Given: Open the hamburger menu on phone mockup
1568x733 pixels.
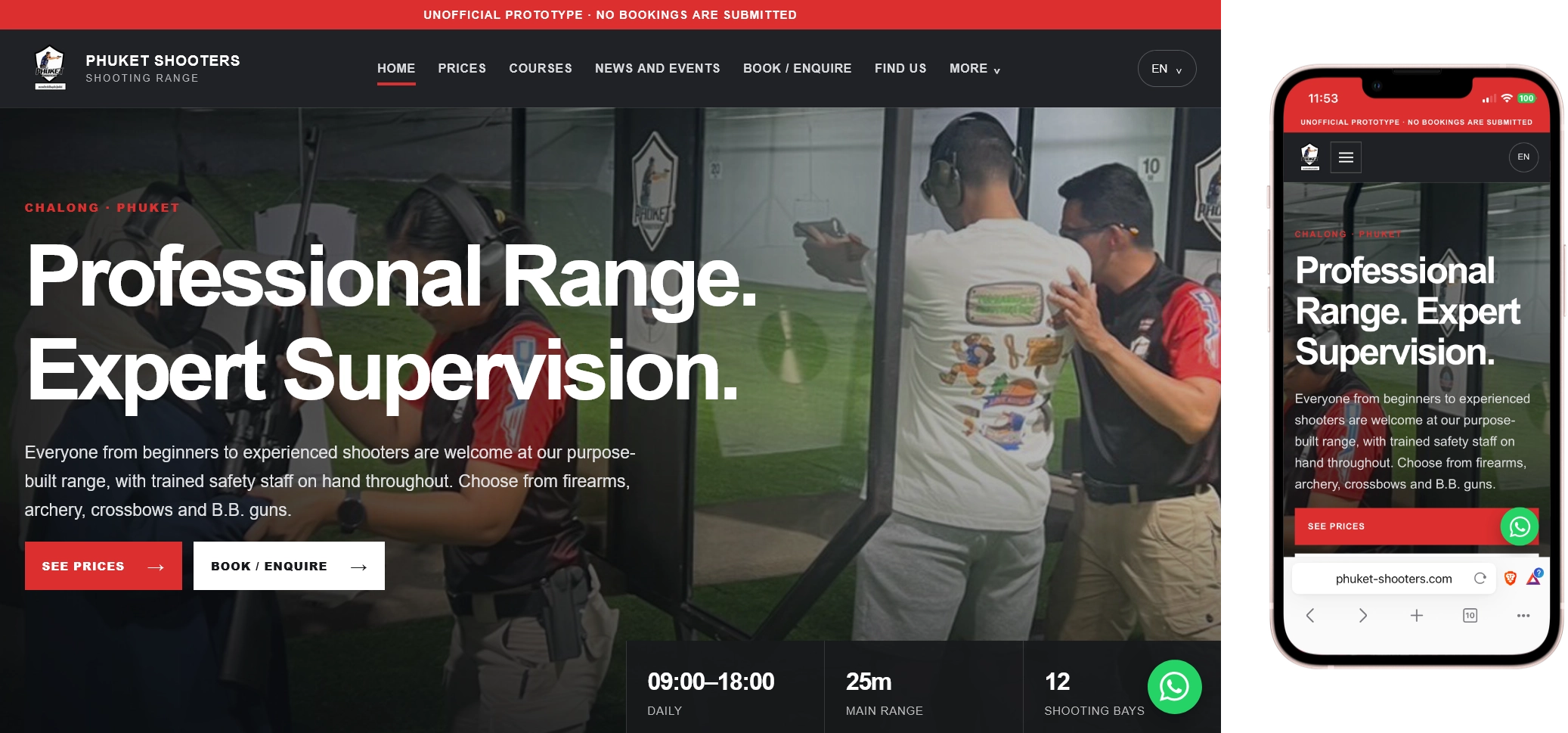Looking at the screenshot, I should [1346, 157].
